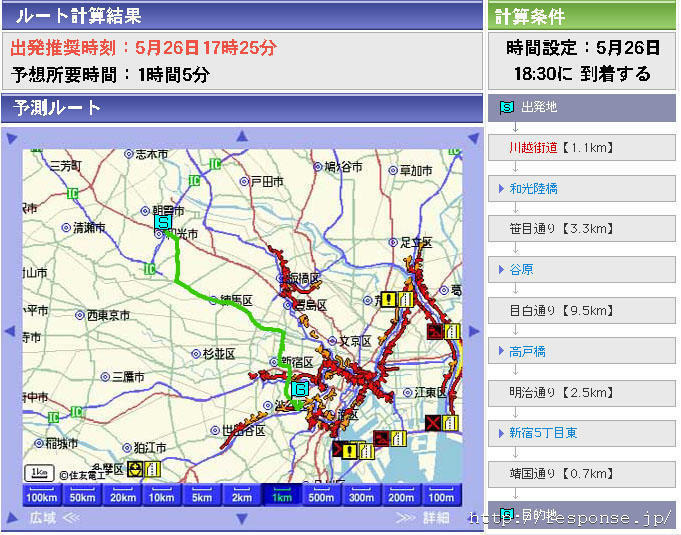Click the start point S marker on map
Screen dimensions: 681x535
pyautogui.click(x=163, y=223)
